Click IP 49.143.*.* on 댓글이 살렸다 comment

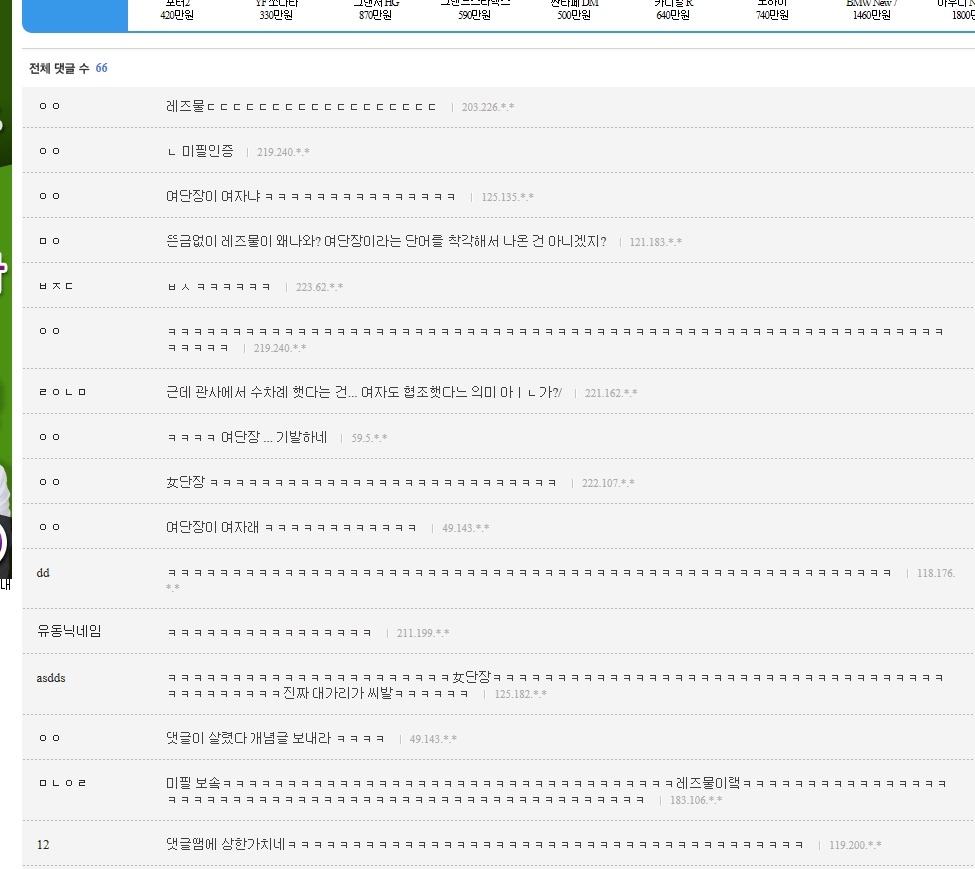coord(433,739)
